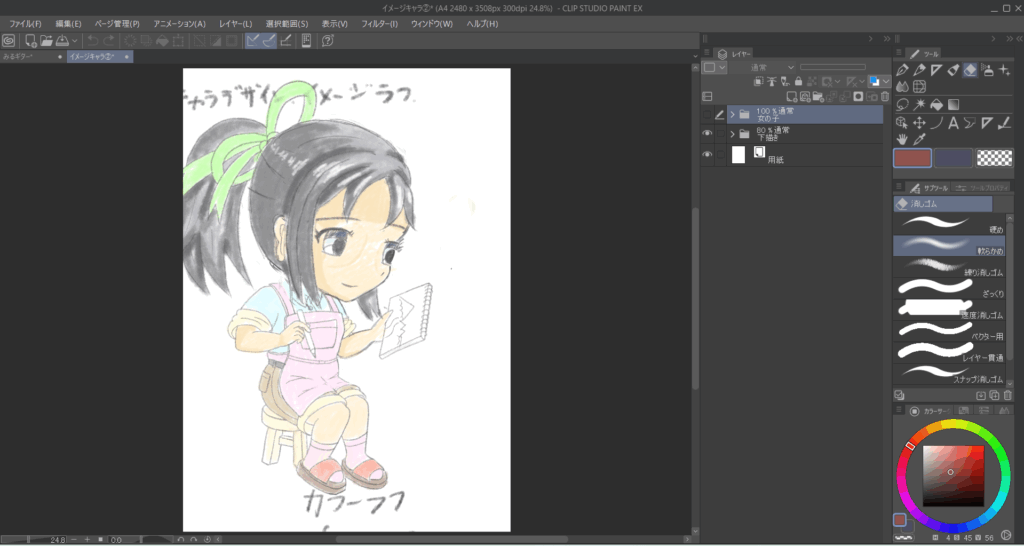Viewport: 1024px width, 546px height.
Task: Select the Text tool
Action: (953, 123)
